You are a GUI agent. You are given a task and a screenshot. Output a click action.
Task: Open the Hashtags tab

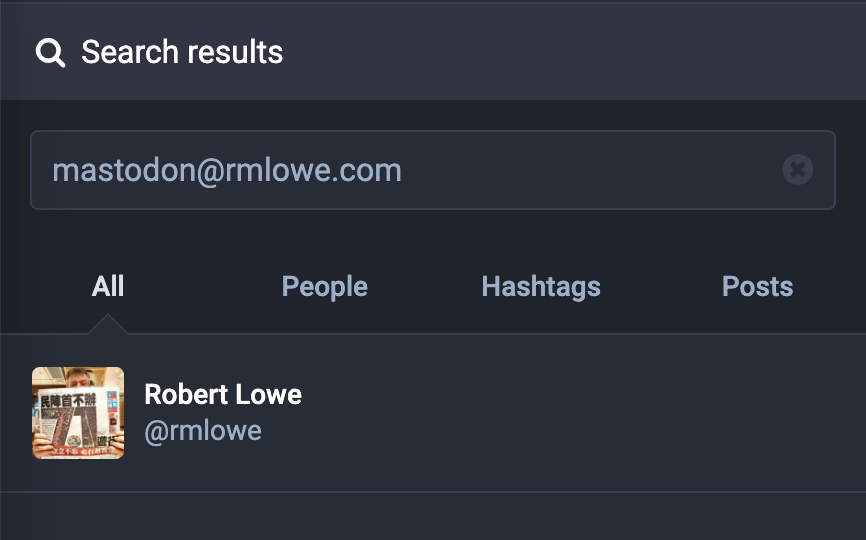coord(541,287)
